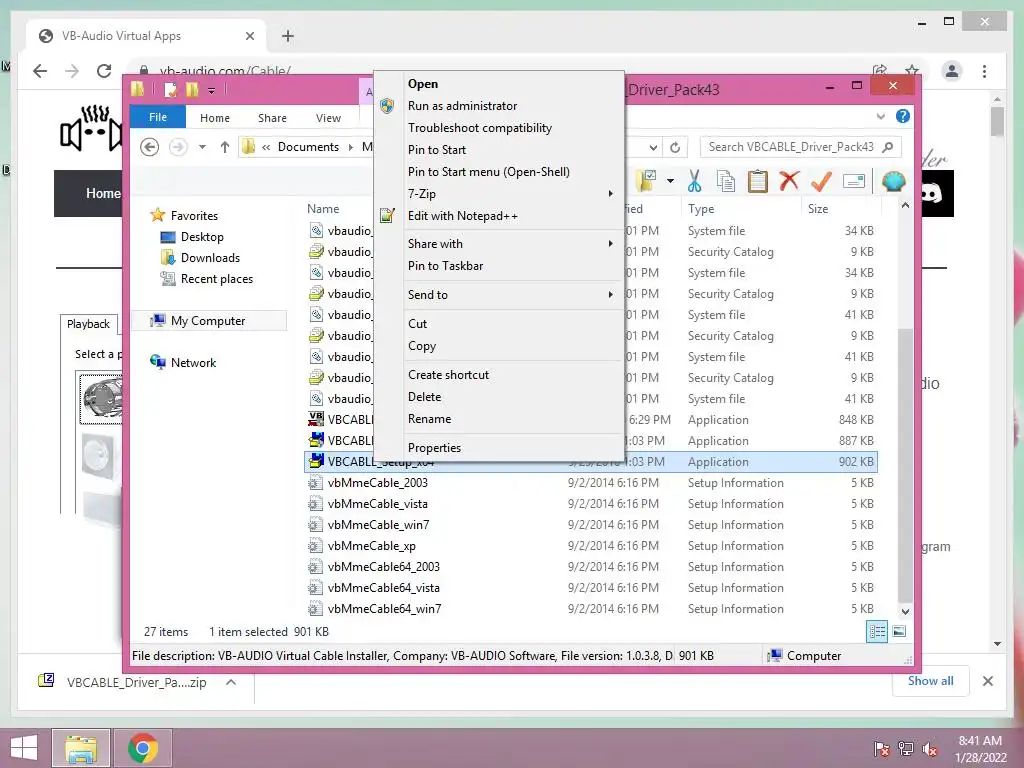
Task: Click Explorer back arrow button
Action: pyautogui.click(x=150, y=147)
